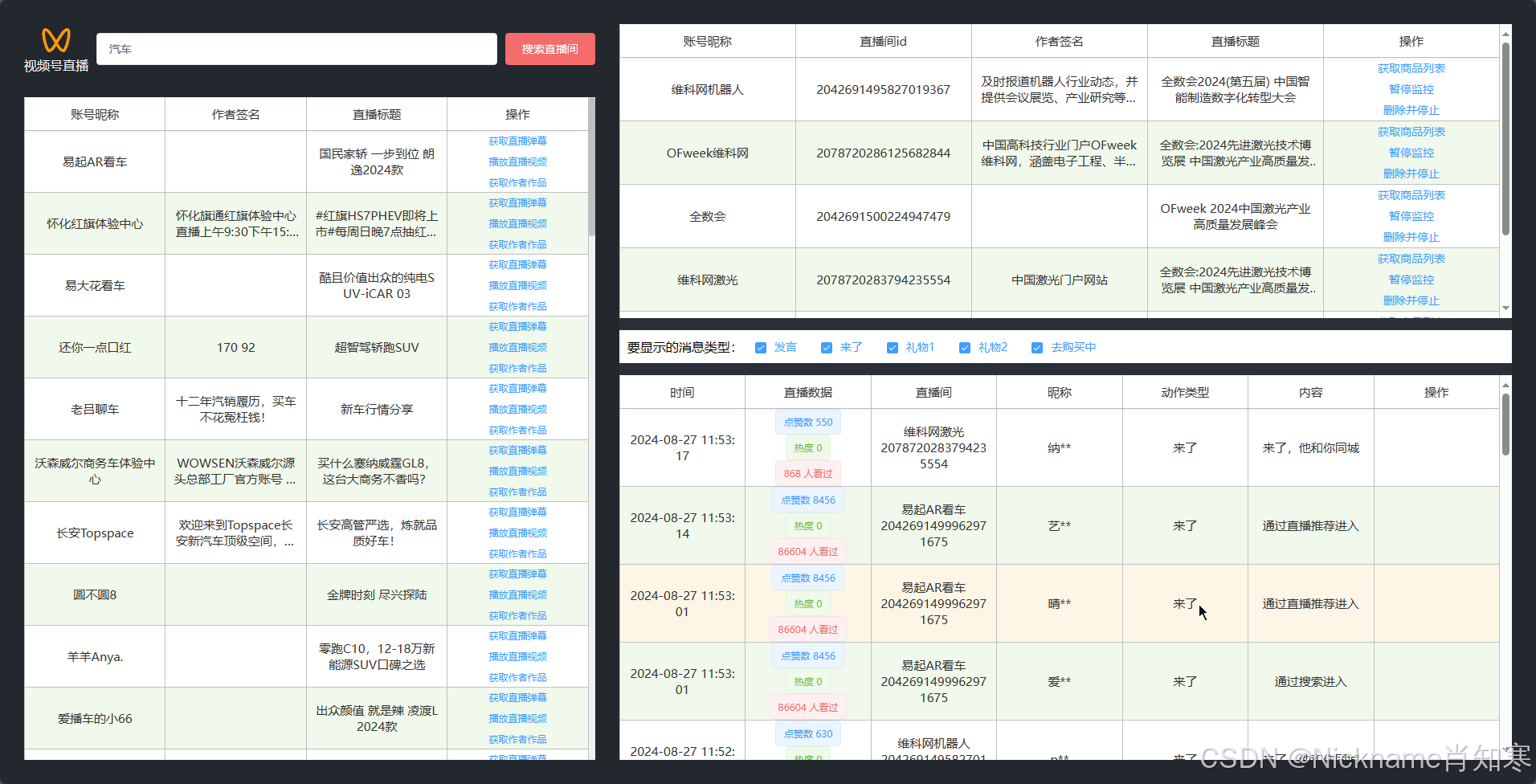1536x784 pixels.
Task: Click 播放直播视频 for 还你一点口红
Action: coord(517,347)
